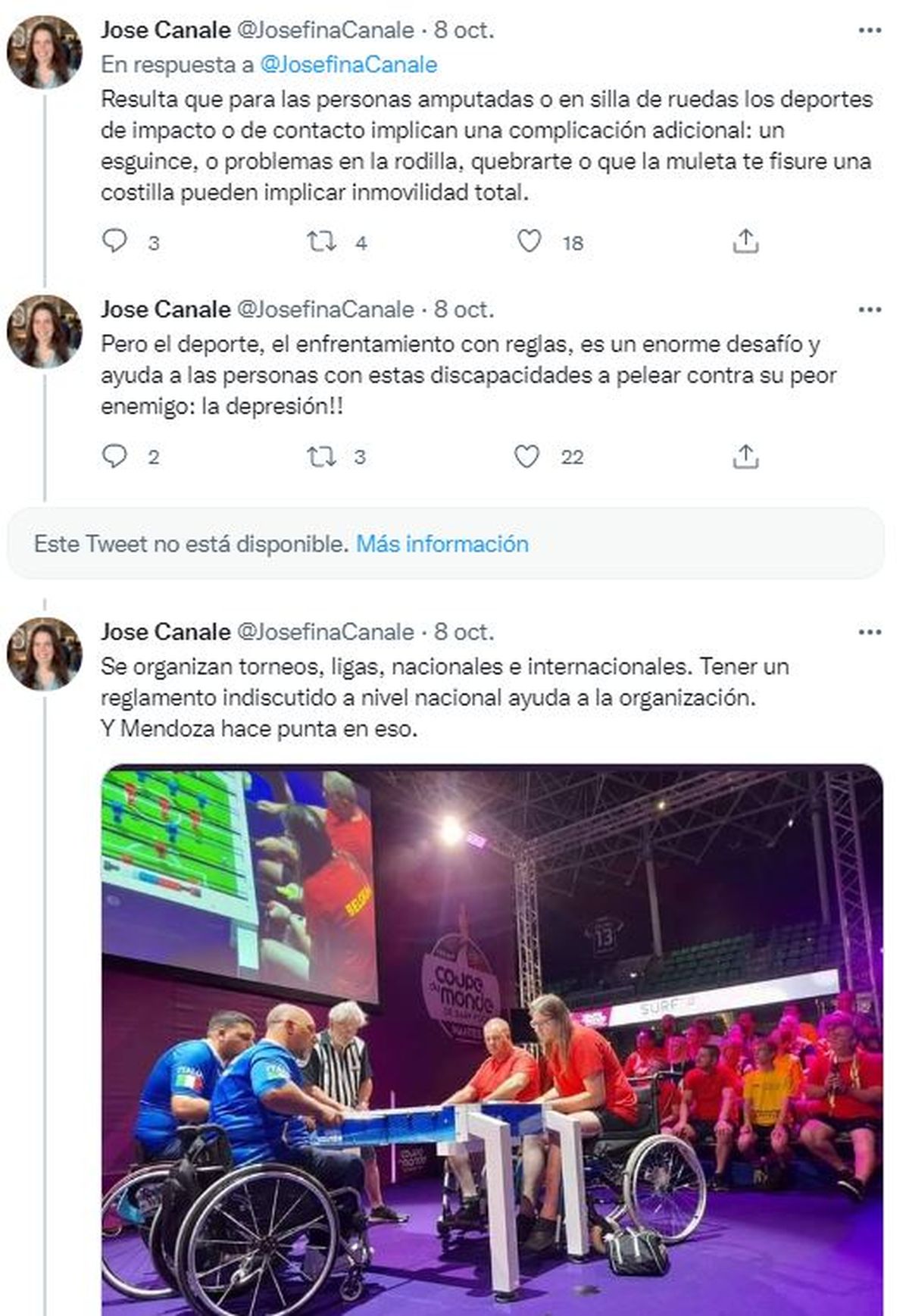Like the tweet with 18 likes
This screenshot has width=909, height=1316.
pos(529,242)
